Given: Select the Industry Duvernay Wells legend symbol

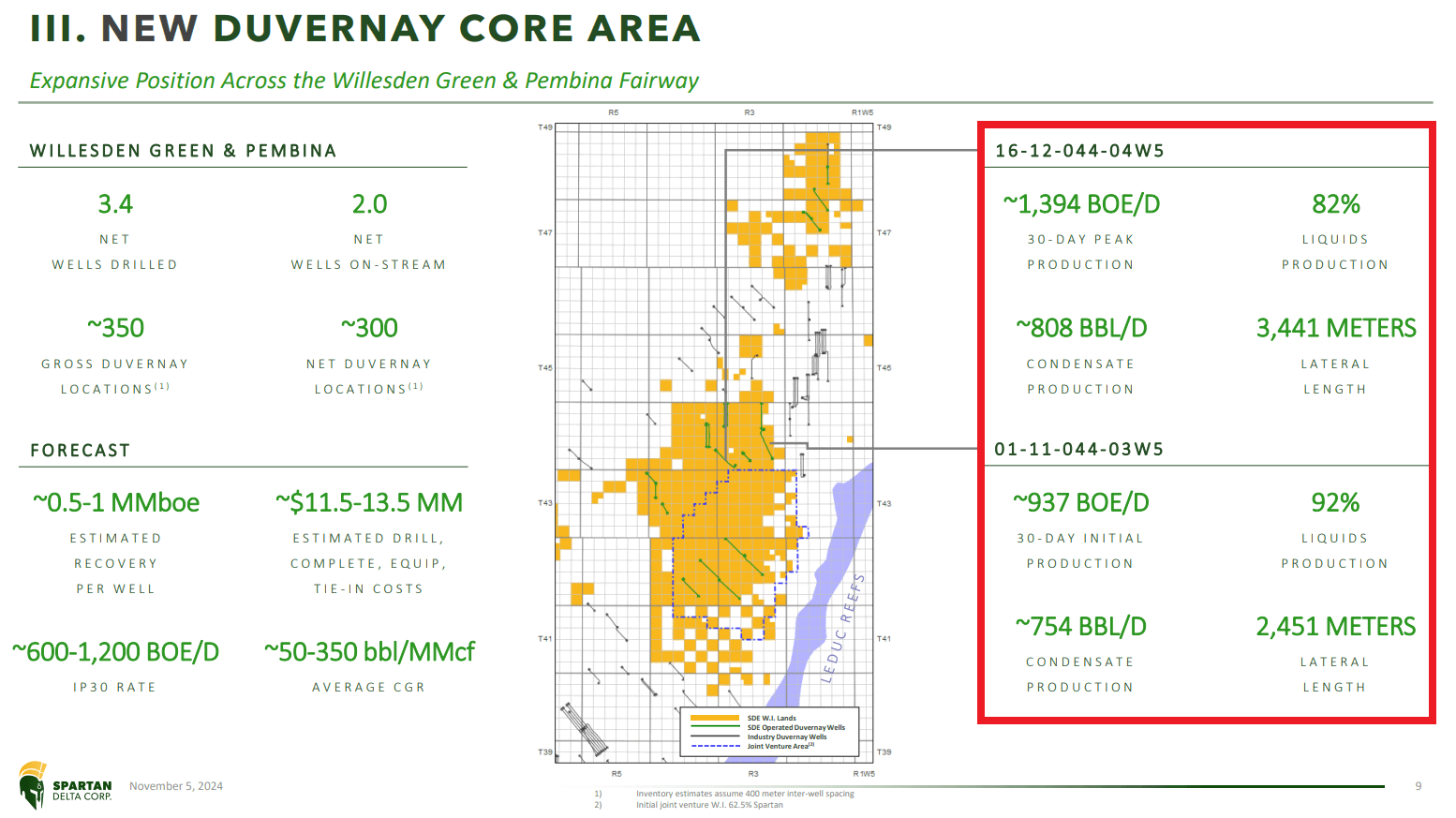Looking at the screenshot, I should point(715,736).
